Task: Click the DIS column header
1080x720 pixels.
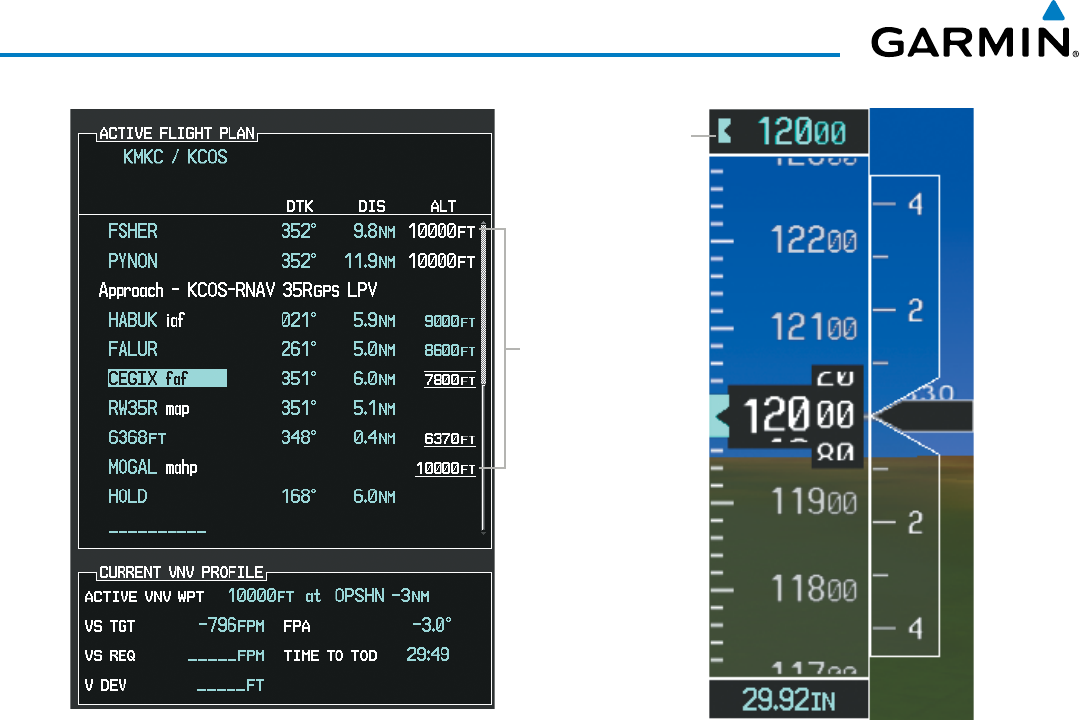Action: (372, 206)
